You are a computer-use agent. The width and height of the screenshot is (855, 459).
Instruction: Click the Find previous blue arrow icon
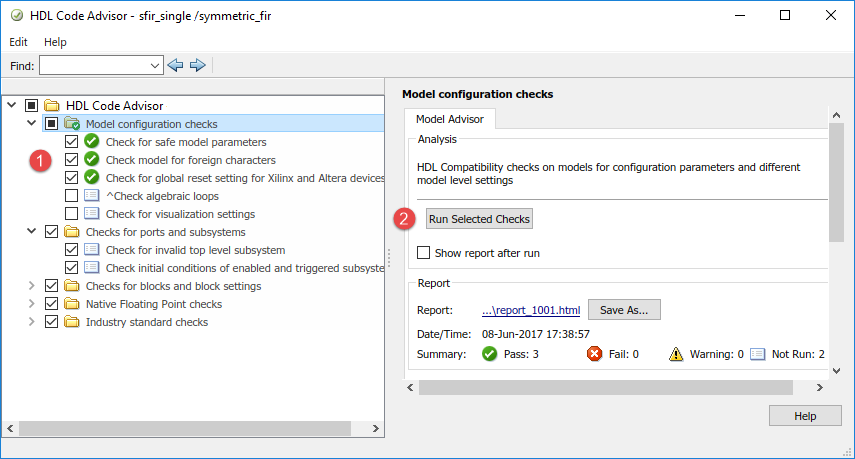click(176, 66)
